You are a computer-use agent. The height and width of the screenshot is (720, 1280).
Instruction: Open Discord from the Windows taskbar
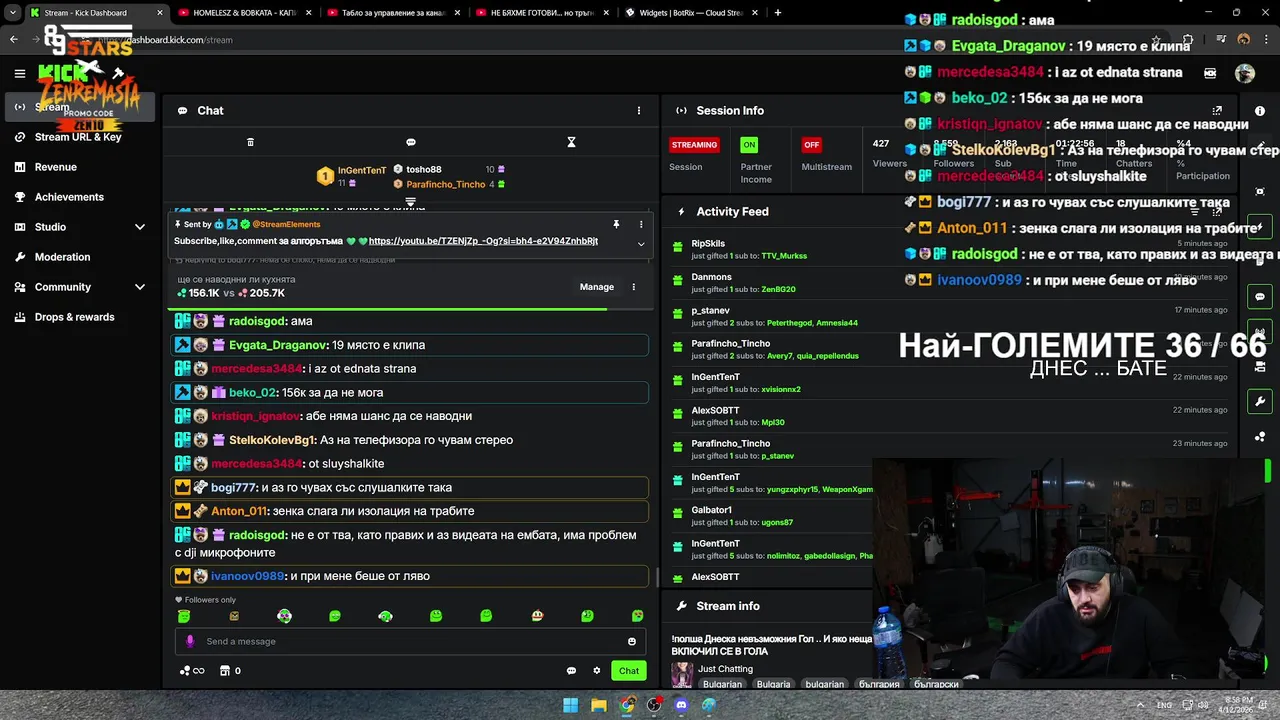click(681, 705)
